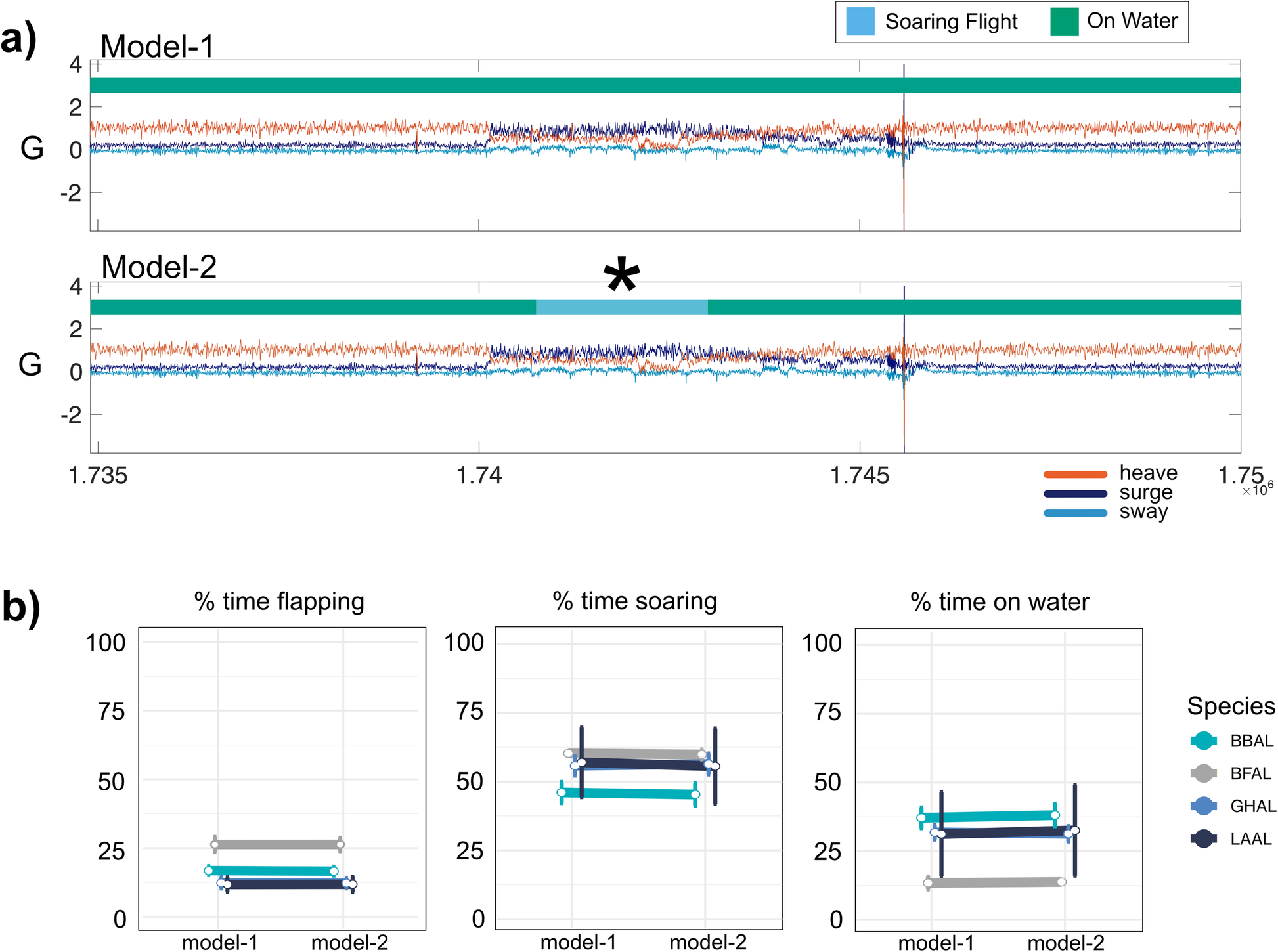Click the 75 tick of the soaring chart

click(x=470, y=711)
